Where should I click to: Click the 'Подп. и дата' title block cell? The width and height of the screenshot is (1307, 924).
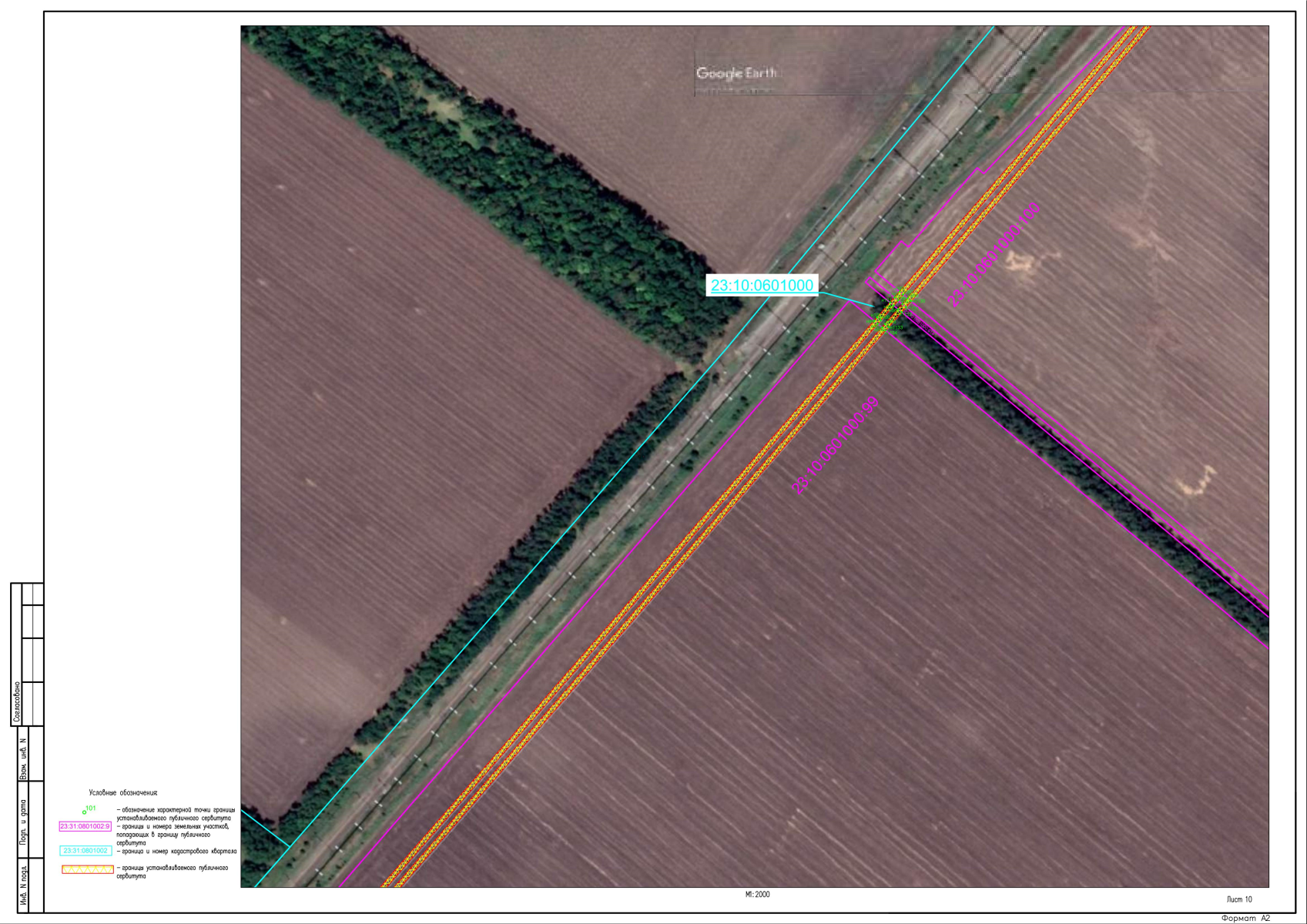click(23, 822)
